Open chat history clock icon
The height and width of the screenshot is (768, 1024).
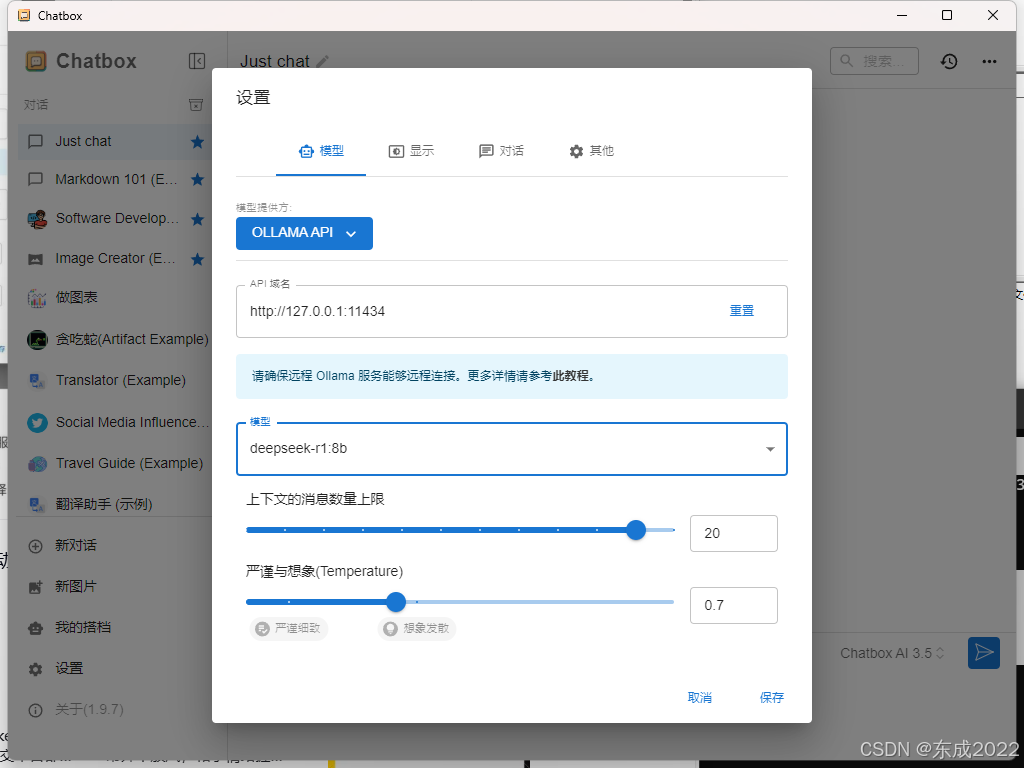tap(949, 61)
